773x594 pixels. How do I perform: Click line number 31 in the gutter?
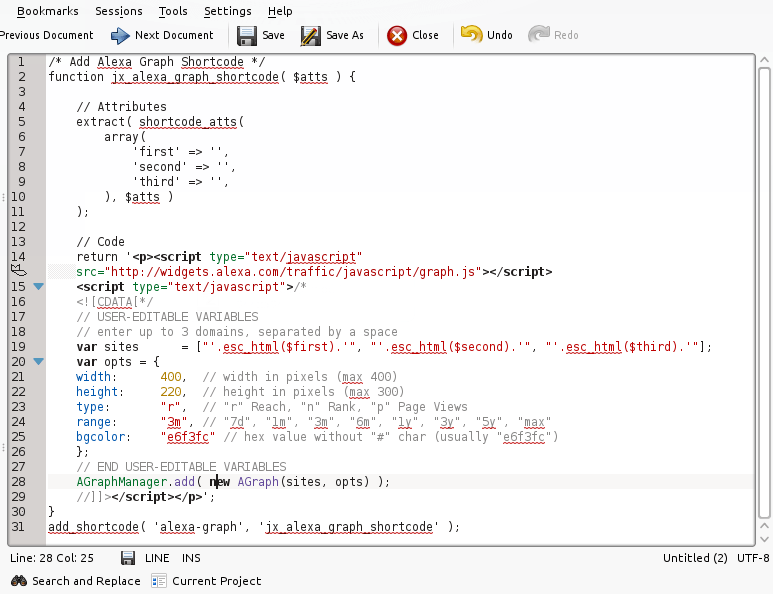[18, 526]
